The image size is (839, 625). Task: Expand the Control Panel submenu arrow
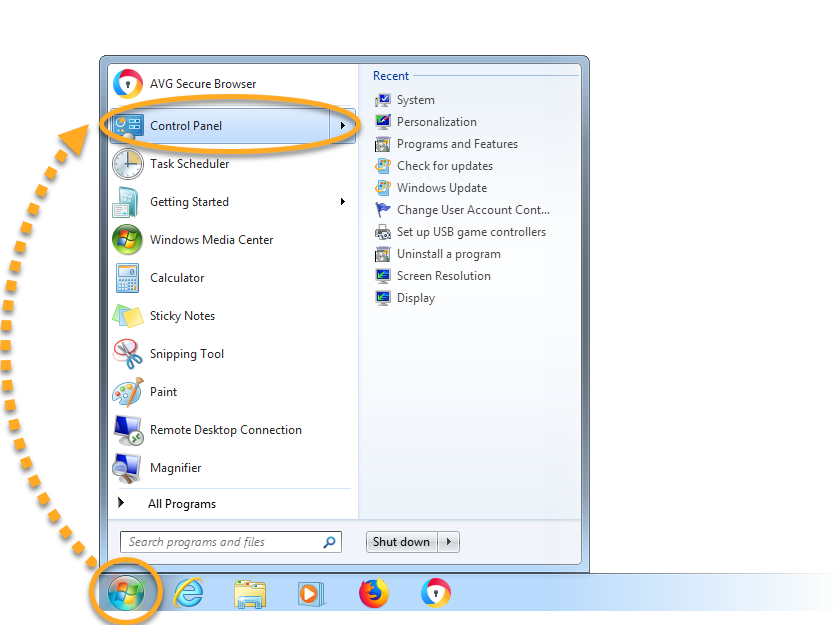click(342, 126)
